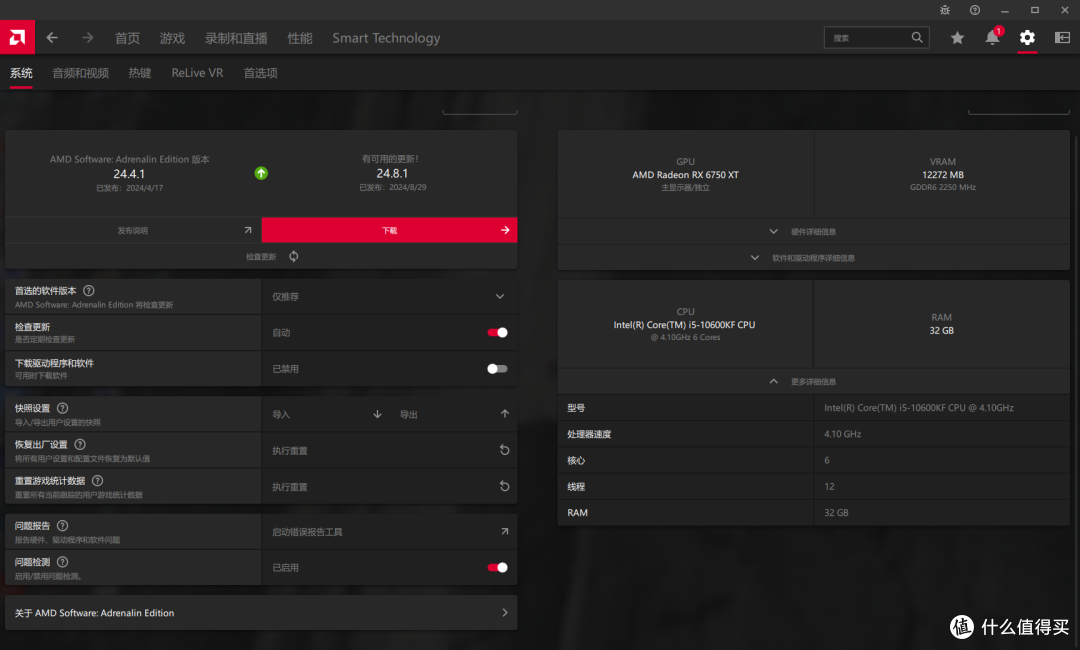Click help icon next to 恢复出厂设置
The width and height of the screenshot is (1080, 650).
point(80,444)
